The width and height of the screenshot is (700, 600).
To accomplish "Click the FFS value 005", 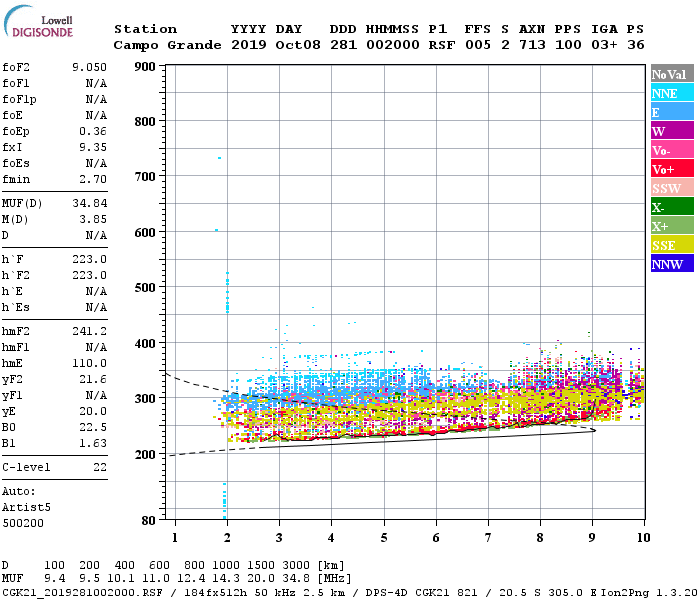I will (x=478, y=45).
